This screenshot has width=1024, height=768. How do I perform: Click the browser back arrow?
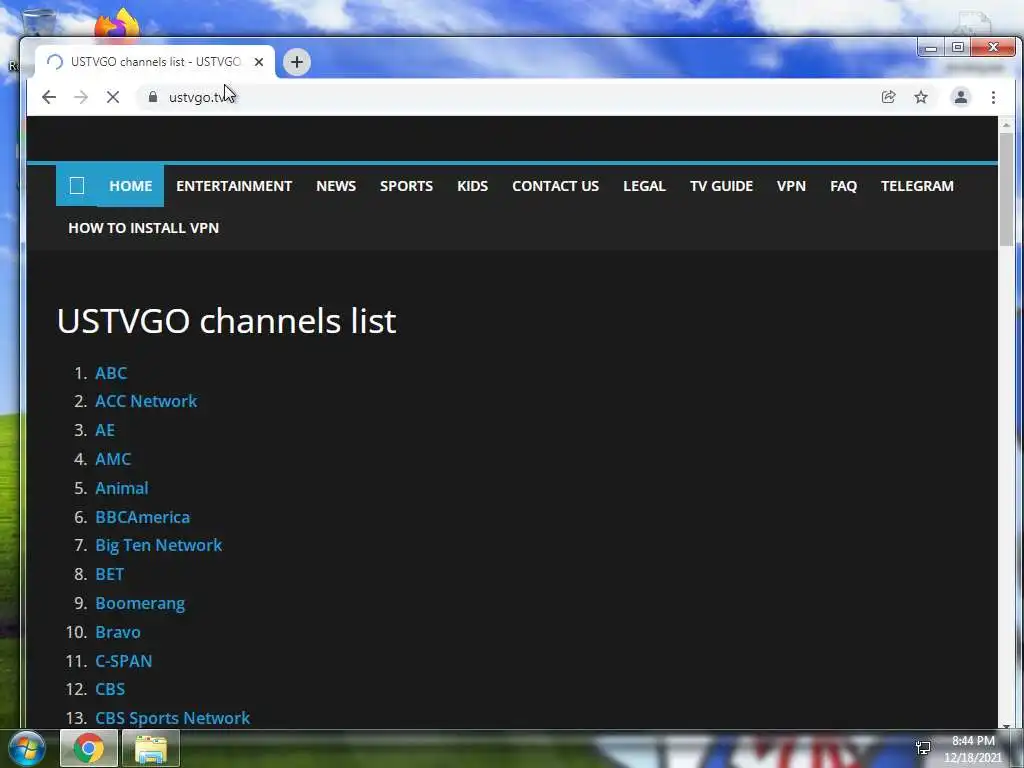point(48,97)
